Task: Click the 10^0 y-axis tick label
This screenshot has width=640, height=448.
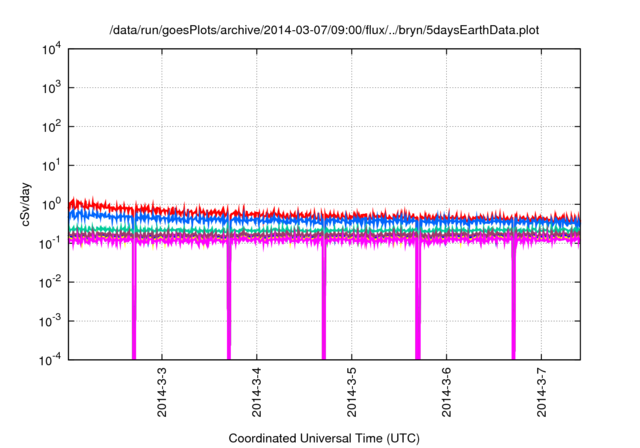Action: click(x=51, y=204)
